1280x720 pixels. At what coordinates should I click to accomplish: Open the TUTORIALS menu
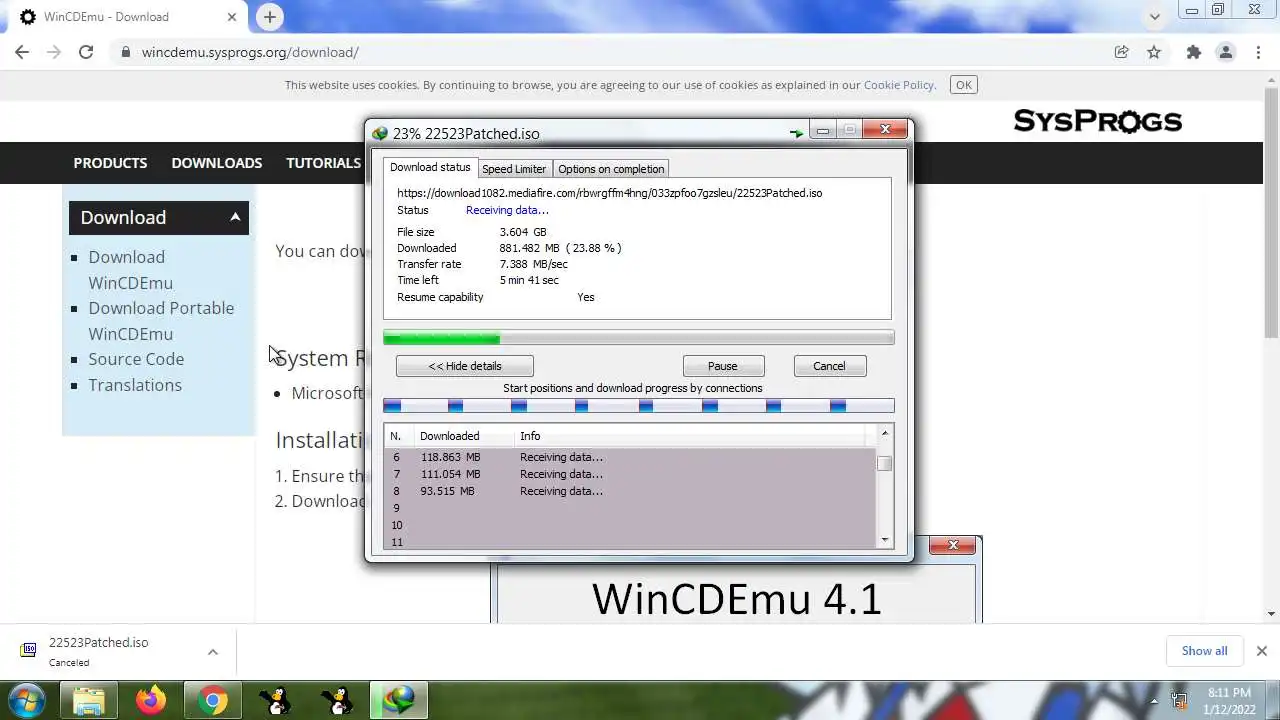pyautogui.click(x=323, y=163)
